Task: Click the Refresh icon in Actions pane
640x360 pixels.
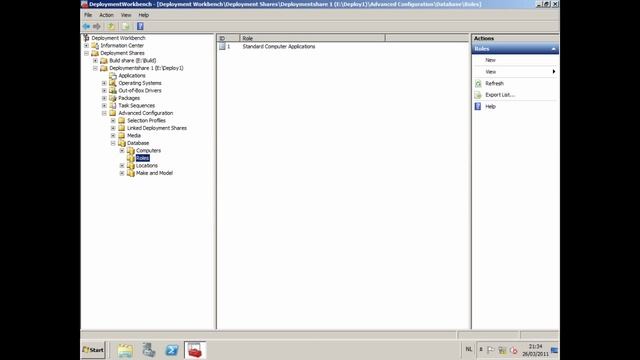Action: (478, 83)
